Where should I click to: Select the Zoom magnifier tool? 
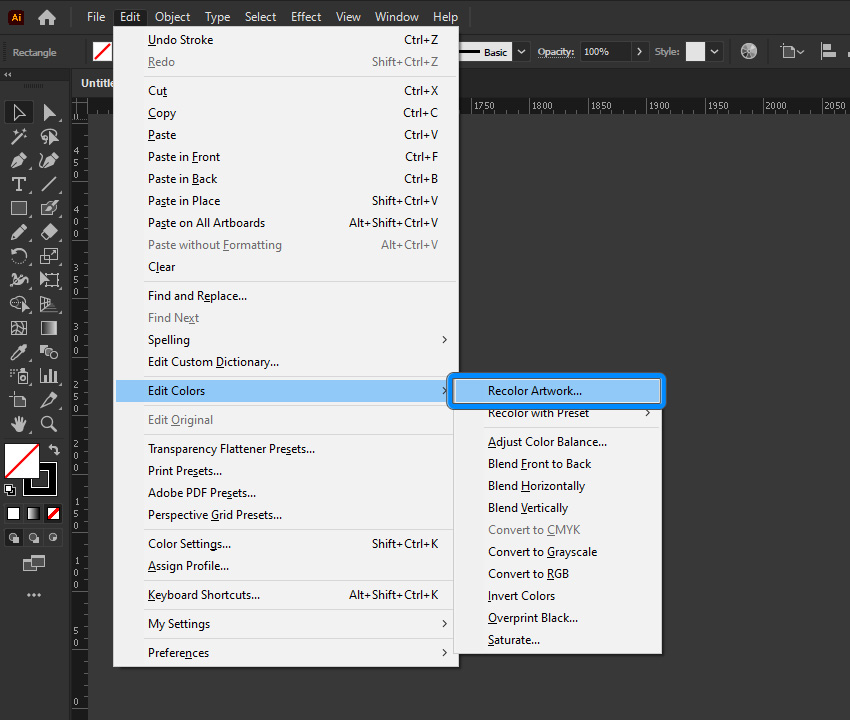pos(49,424)
